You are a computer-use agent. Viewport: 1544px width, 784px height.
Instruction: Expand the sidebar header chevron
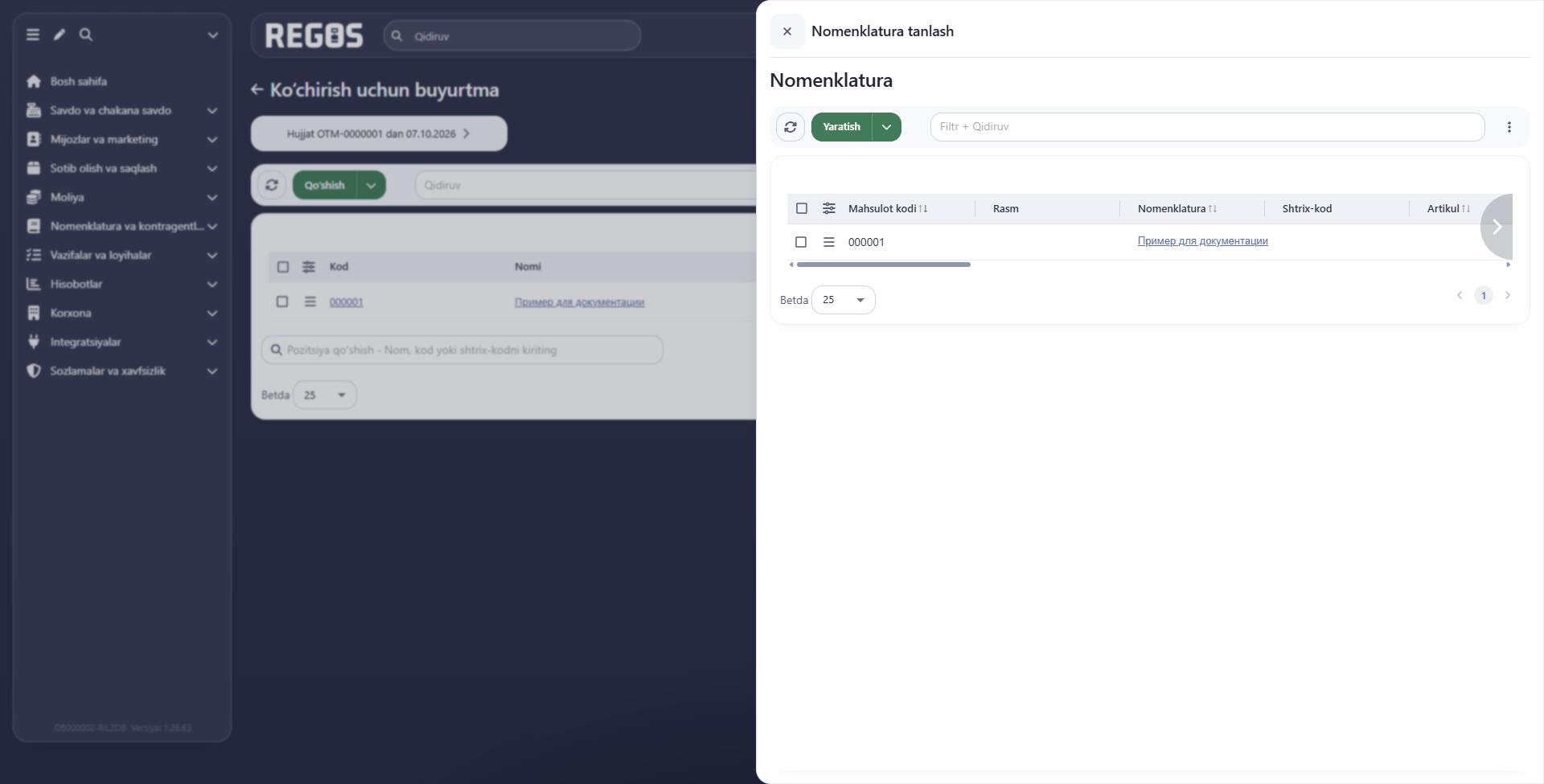[x=212, y=35]
